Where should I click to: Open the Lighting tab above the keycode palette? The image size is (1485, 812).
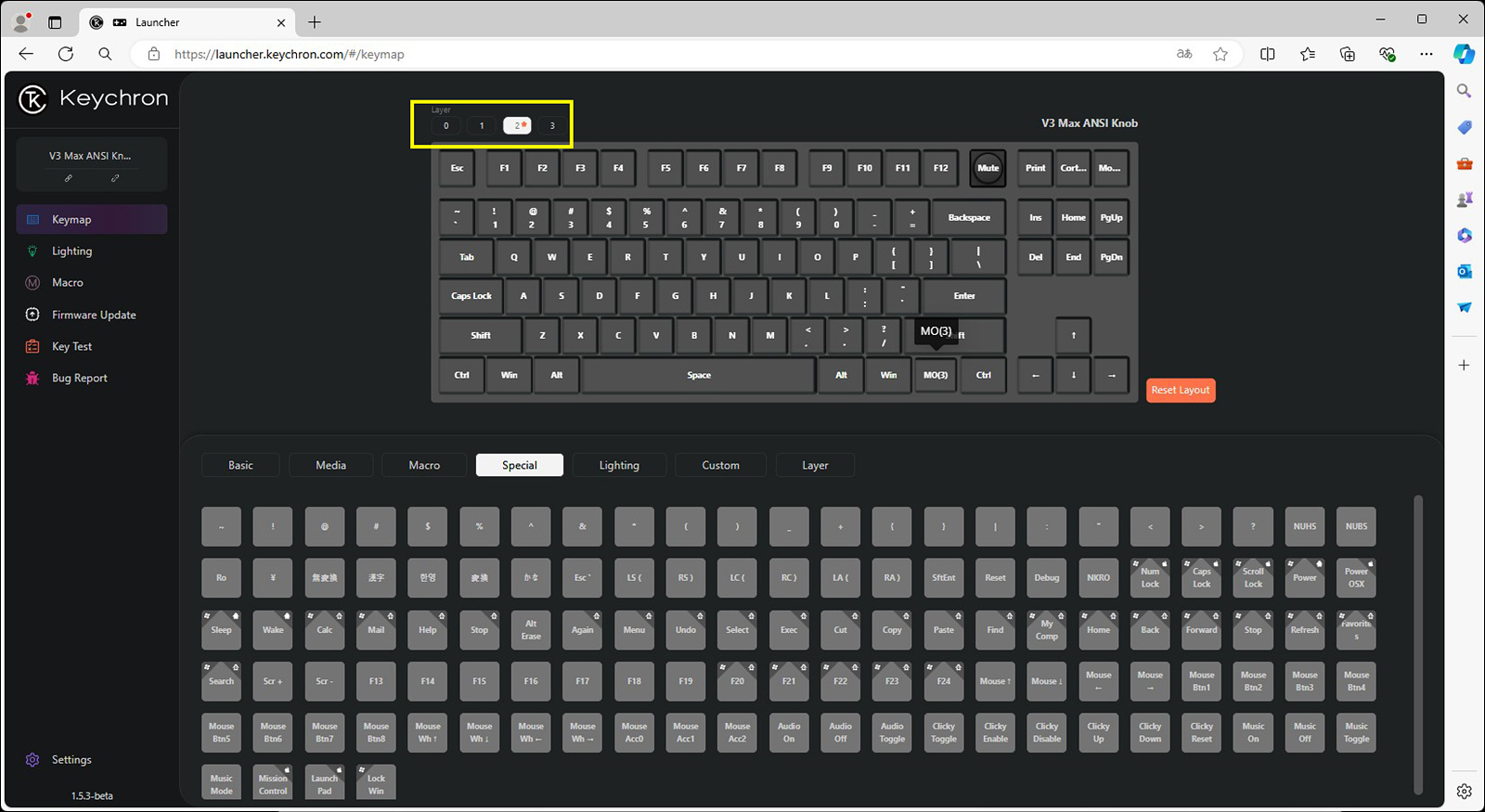click(x=619, y=465)
